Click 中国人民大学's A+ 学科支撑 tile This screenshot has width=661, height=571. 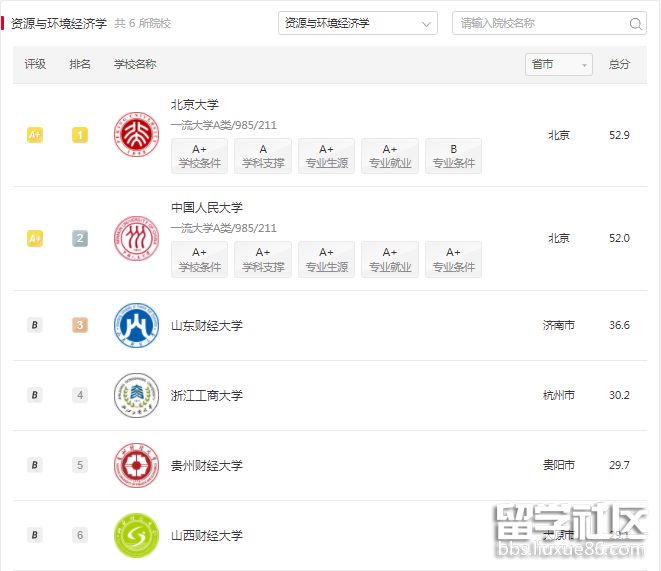pos(263,259)
